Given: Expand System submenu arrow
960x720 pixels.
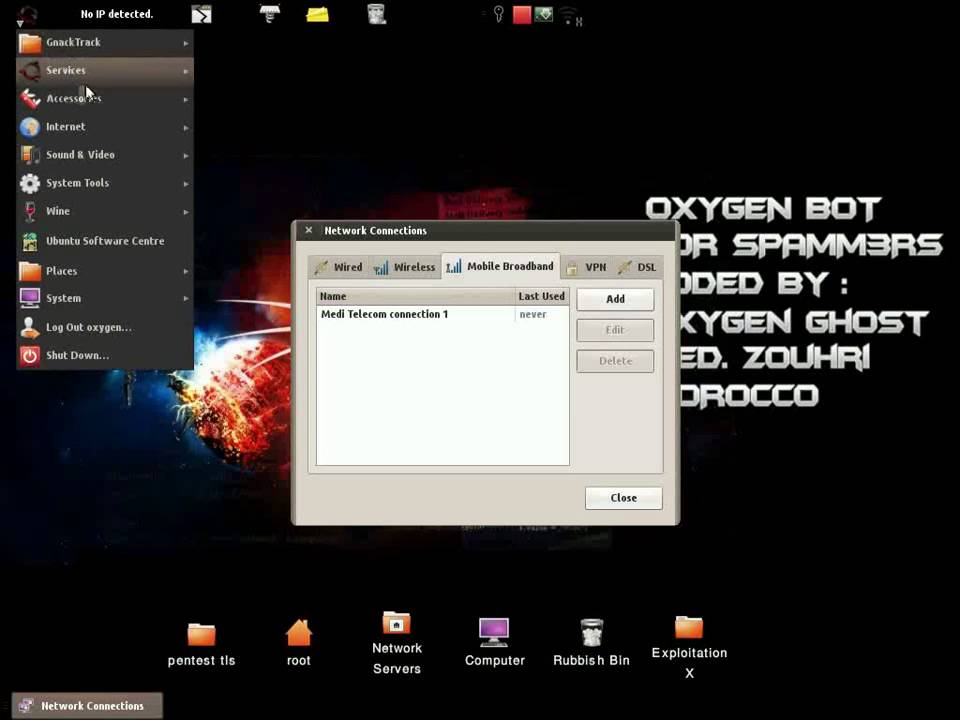Looking at the screenshot, I should click(x=186, y=299).
